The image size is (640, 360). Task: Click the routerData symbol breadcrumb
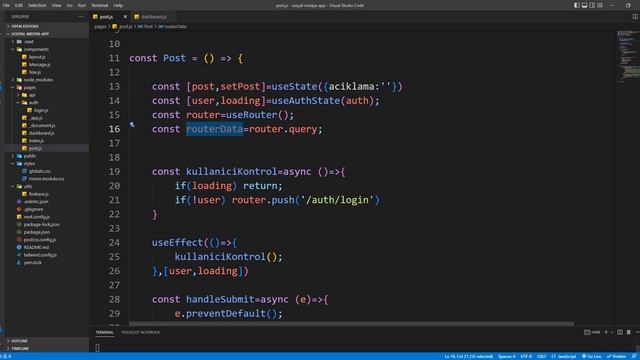172,27
